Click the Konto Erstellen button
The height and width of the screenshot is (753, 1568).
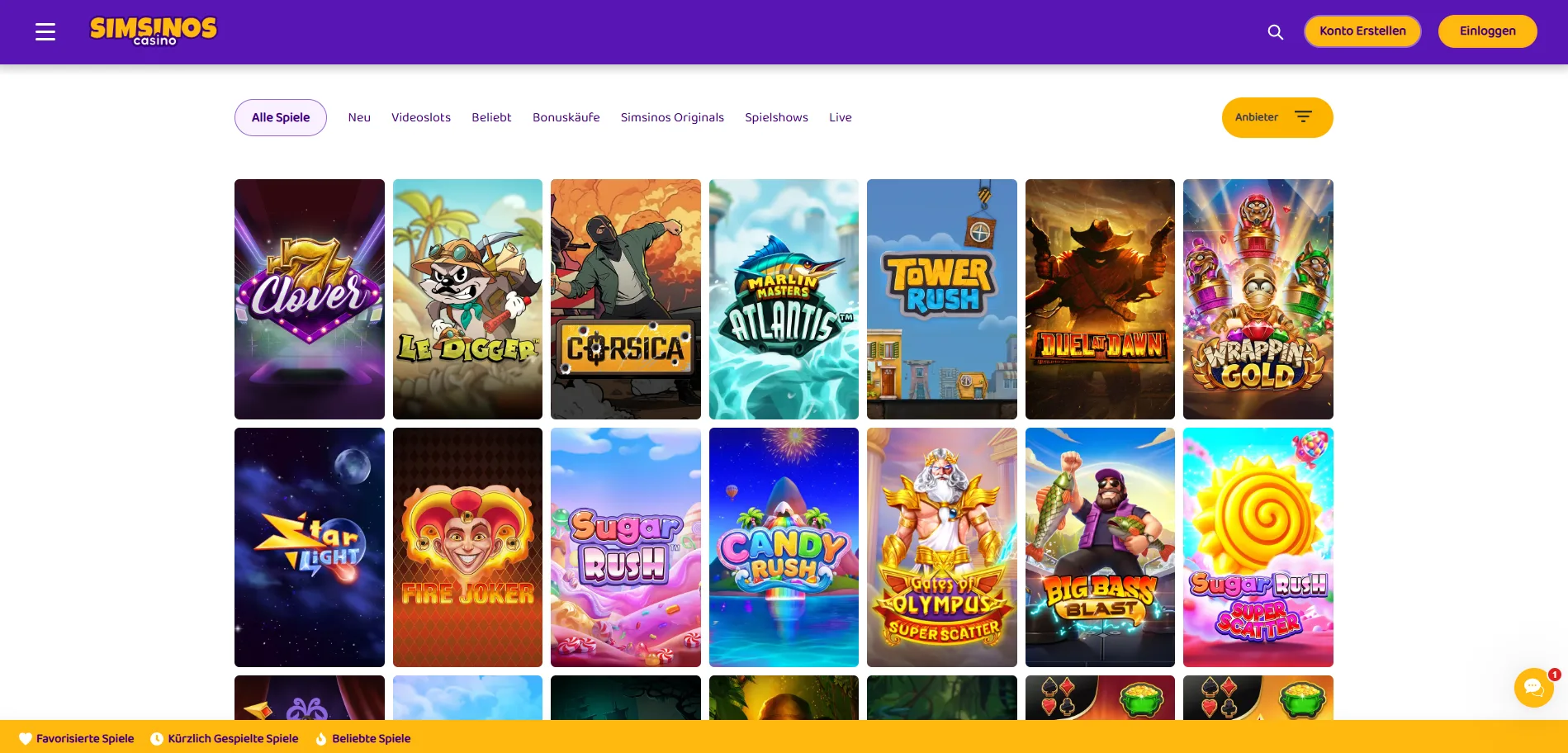coord(1362,31)
